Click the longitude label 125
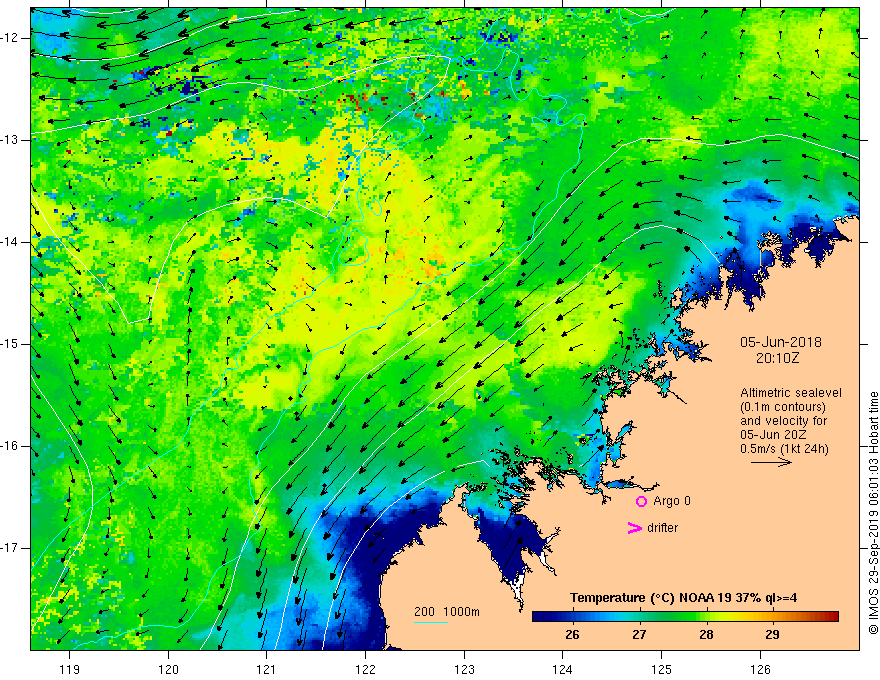Image resolution: width=880 pixels, height=680 pixels. point(661,669)
